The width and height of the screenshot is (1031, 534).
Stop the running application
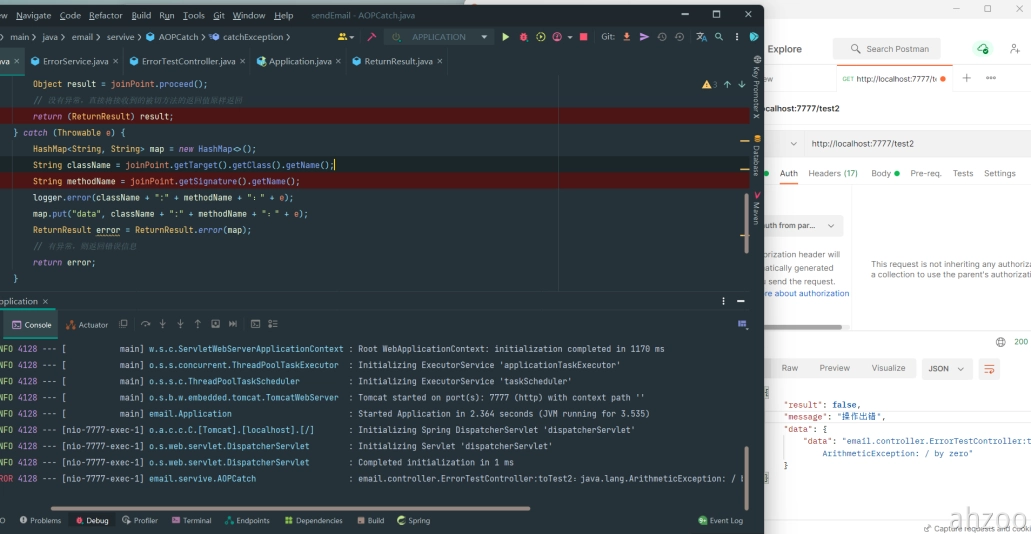click(x=584, y=37)
